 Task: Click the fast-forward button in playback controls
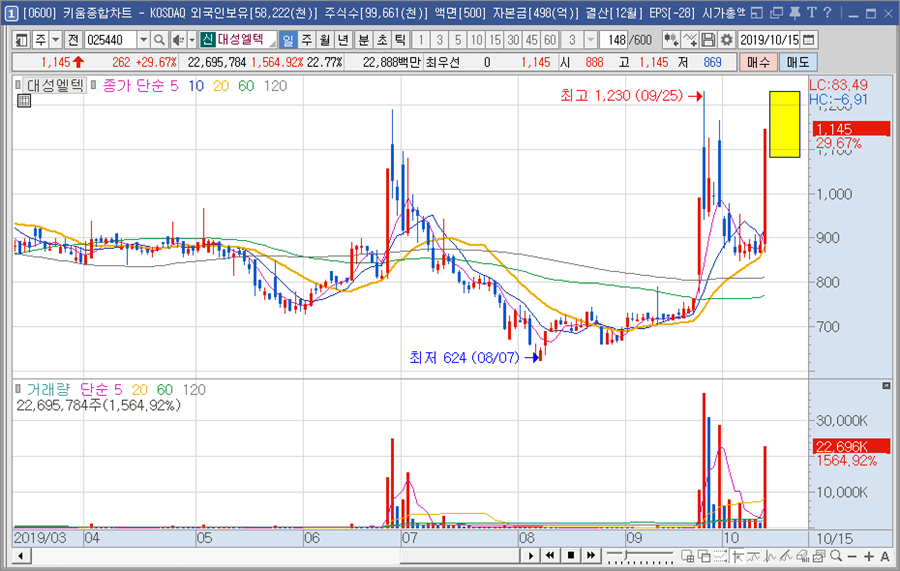point(591,556)
